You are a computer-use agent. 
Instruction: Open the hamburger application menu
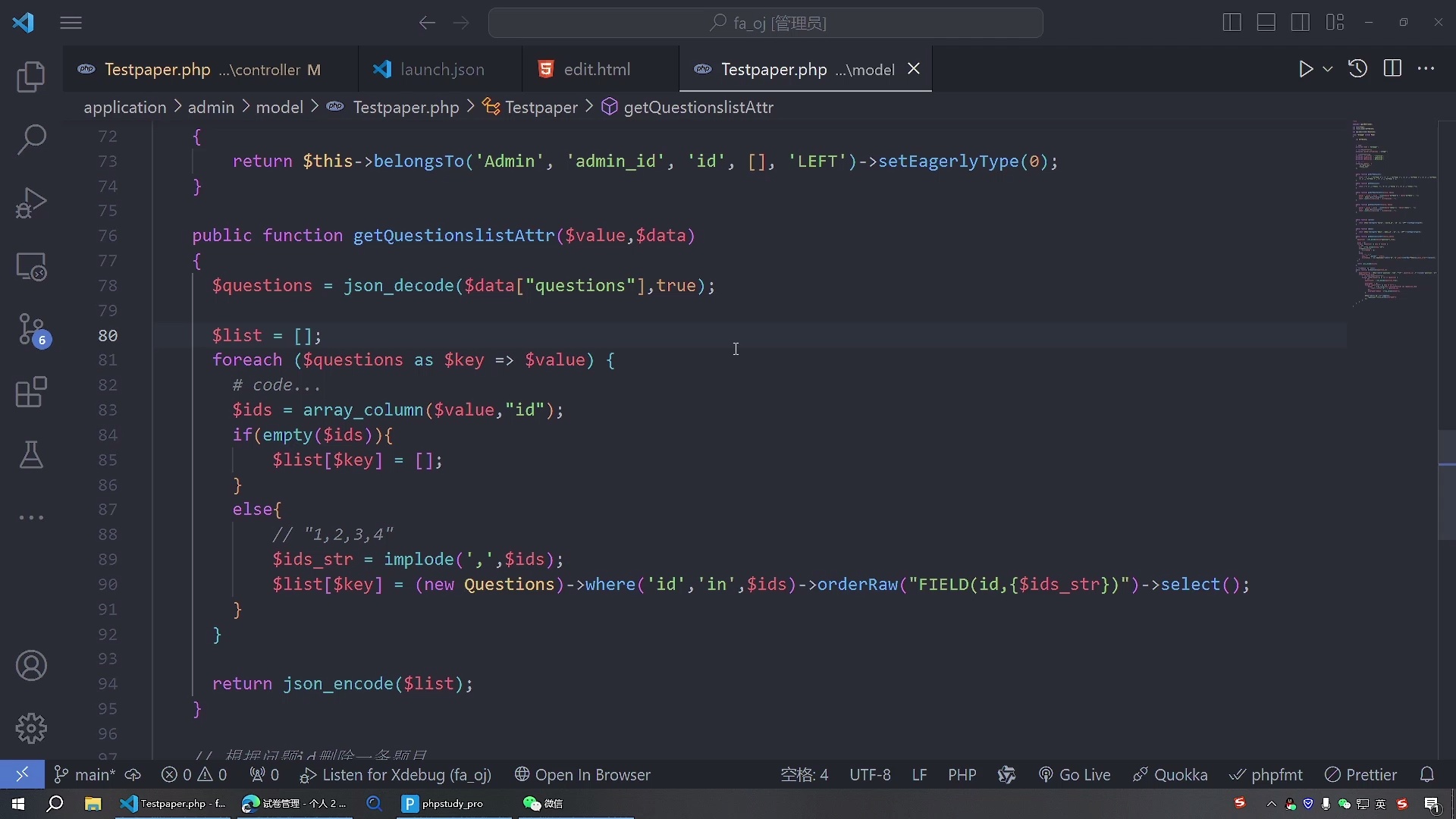[x=71, y=23]
